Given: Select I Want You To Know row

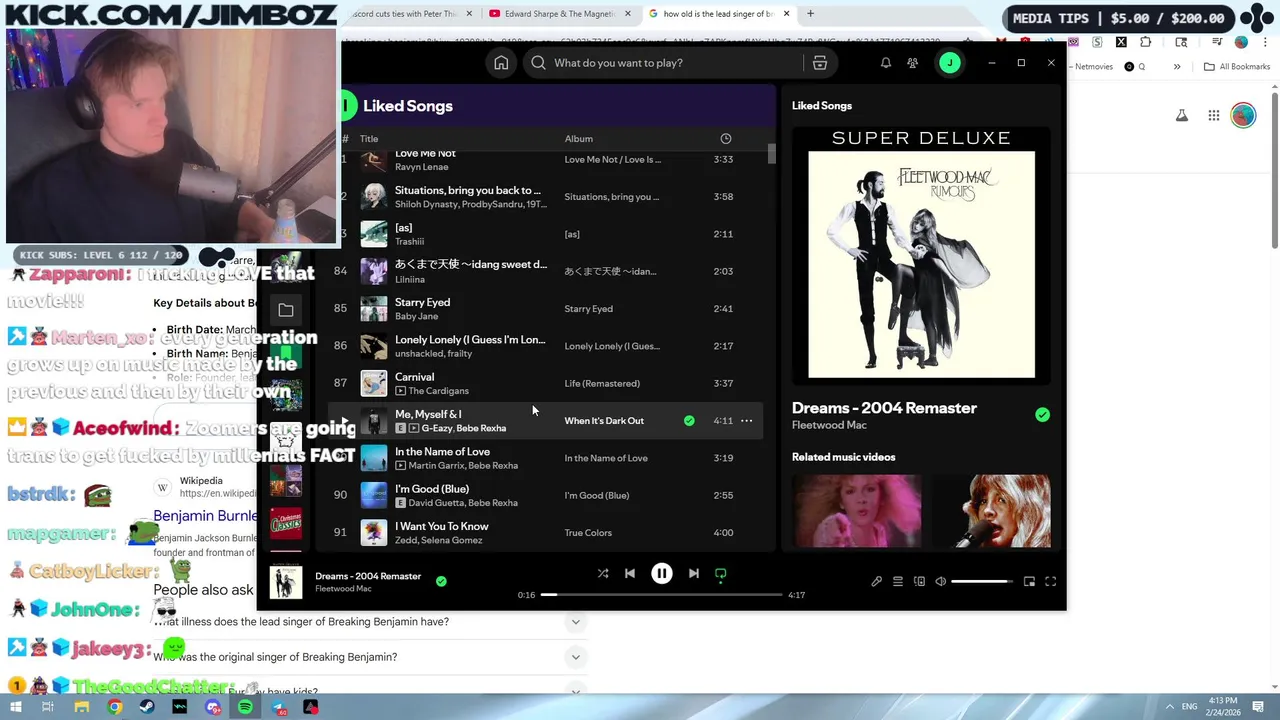Looking at the screenshot, I should (x=546, y=533).
